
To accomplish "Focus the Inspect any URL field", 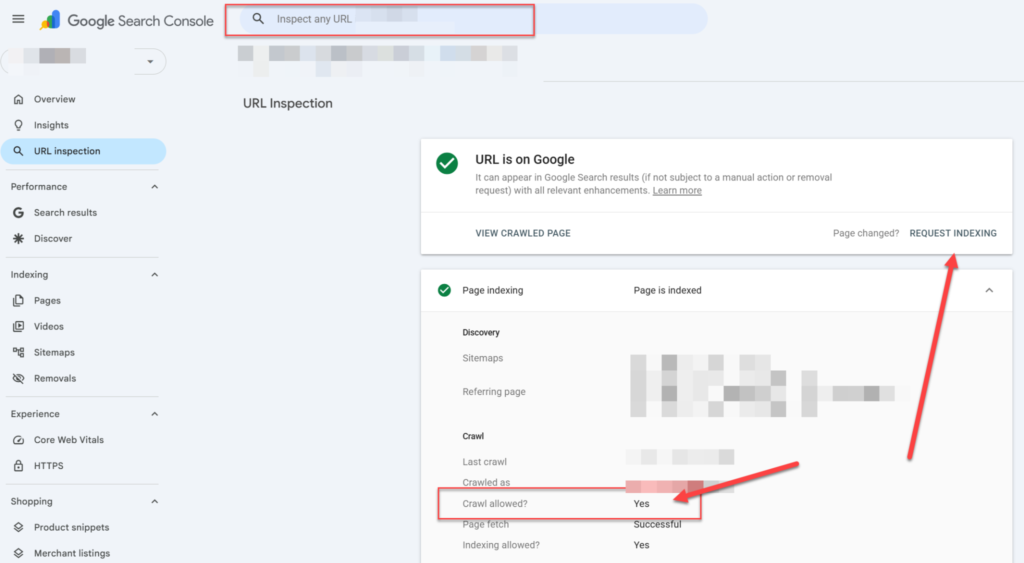I will [473, 19].
